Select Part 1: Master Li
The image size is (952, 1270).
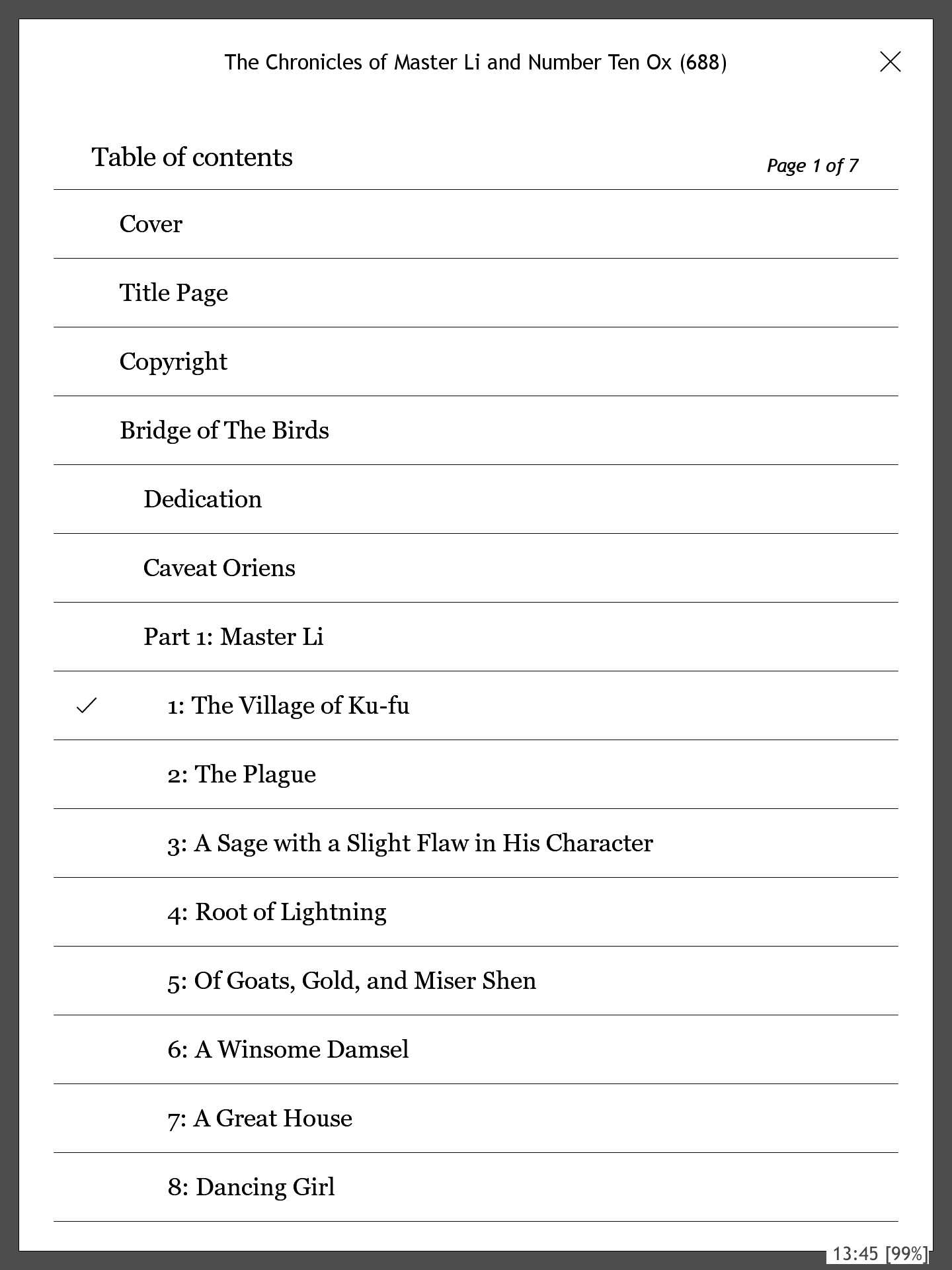coord(233,637)
